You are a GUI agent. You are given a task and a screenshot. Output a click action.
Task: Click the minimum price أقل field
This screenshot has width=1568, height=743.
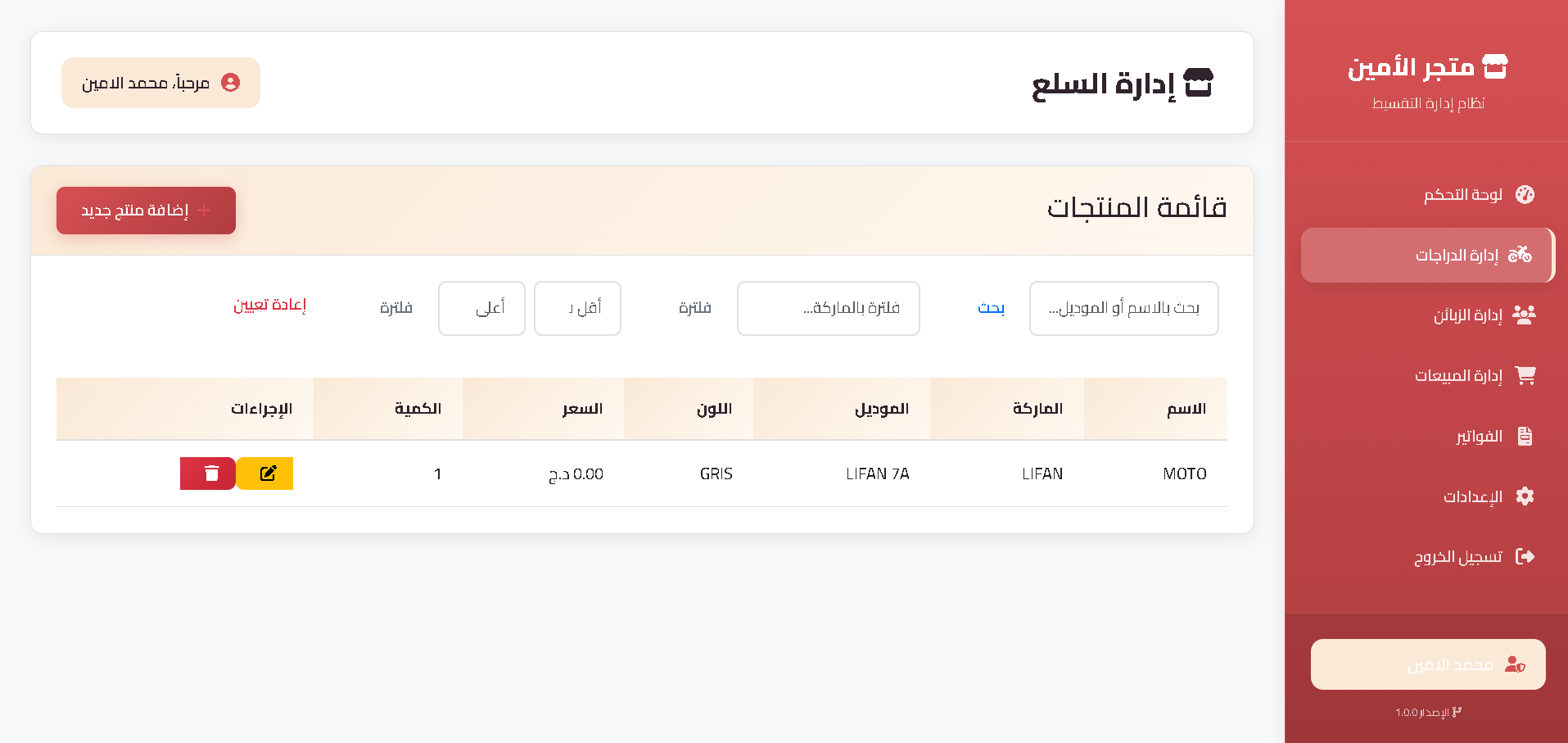coord(577,308)
